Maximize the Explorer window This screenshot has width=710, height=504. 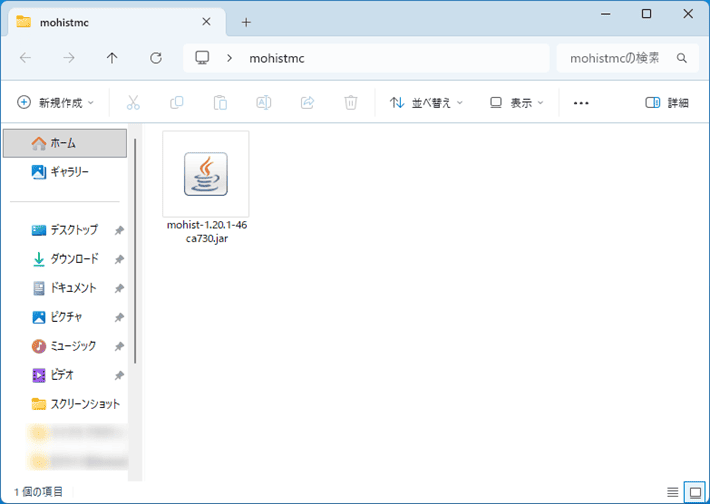pos(647,14)
